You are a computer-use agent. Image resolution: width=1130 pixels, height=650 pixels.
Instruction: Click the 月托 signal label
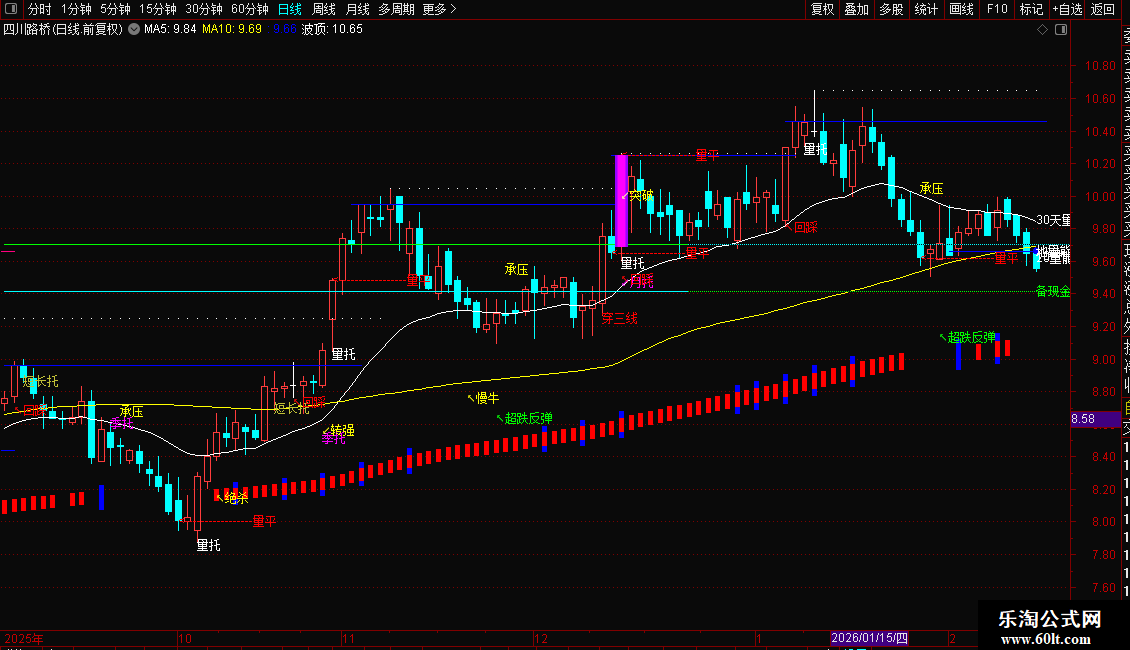click(641, 280)
